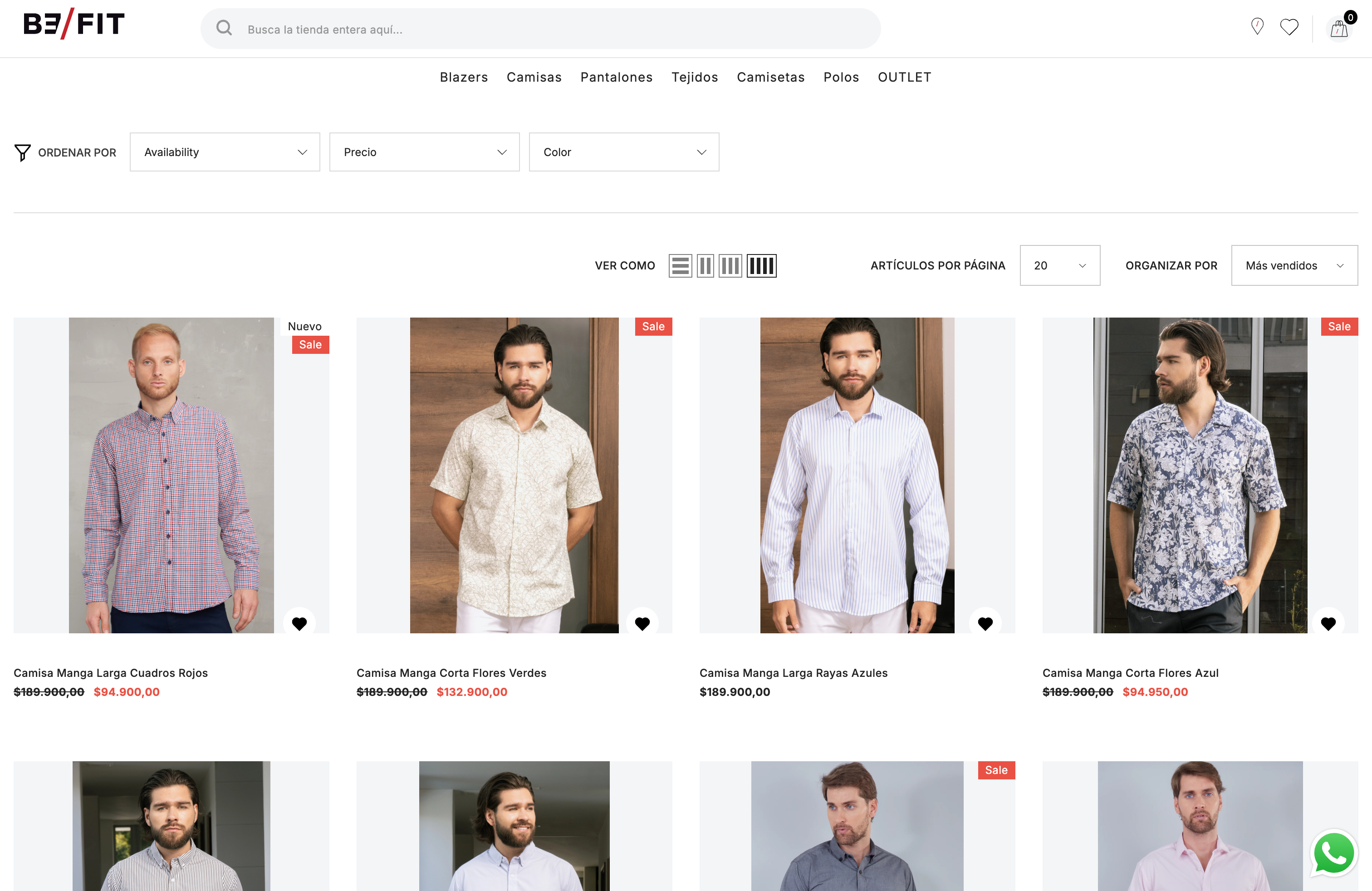The height and width of the screenshot is (891, 1372).
Task: Toggle the wishlist heart on Camisa Rayas Azules
Action: point(985,623)
